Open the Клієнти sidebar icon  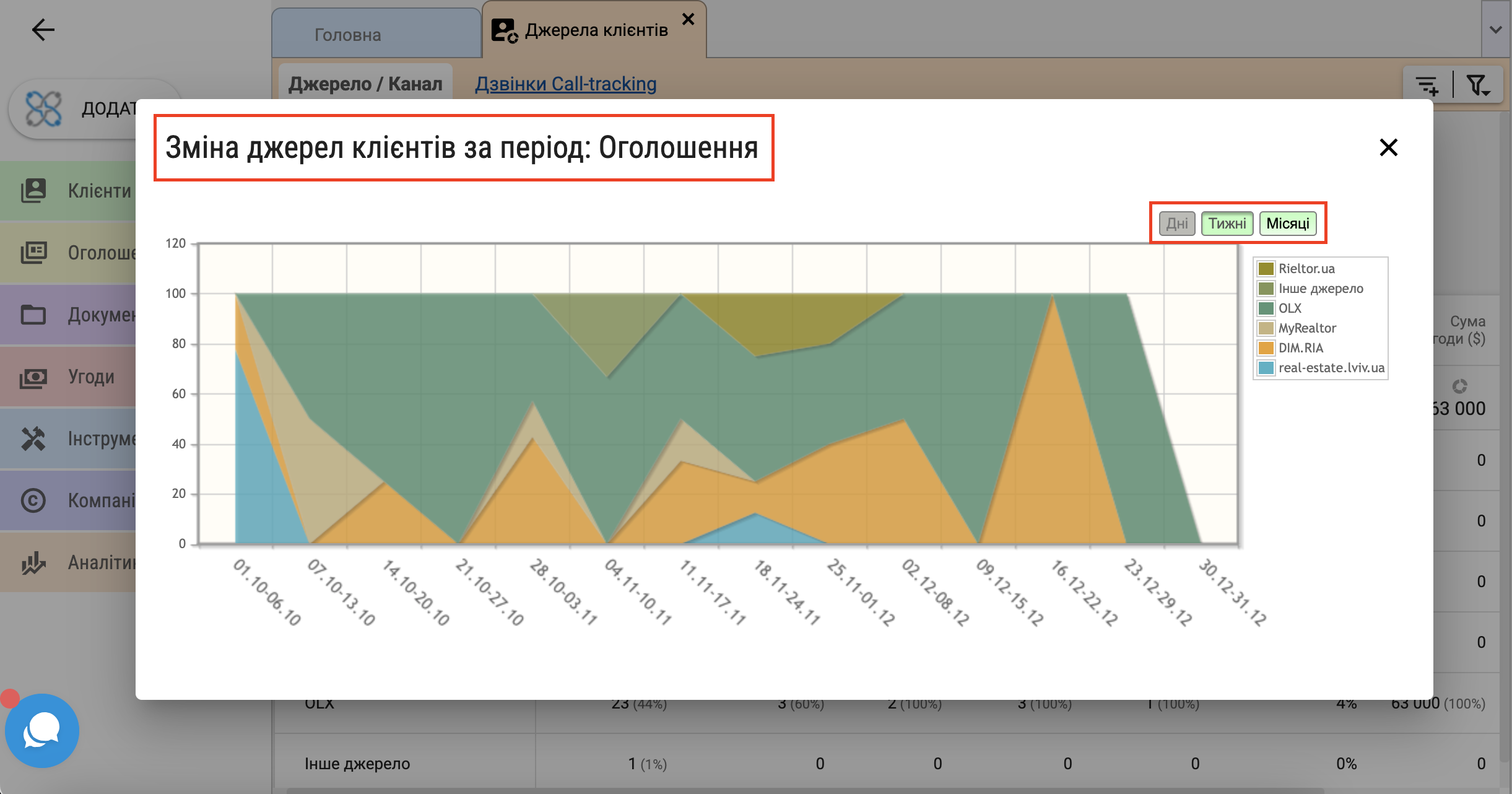click(33, 191)
